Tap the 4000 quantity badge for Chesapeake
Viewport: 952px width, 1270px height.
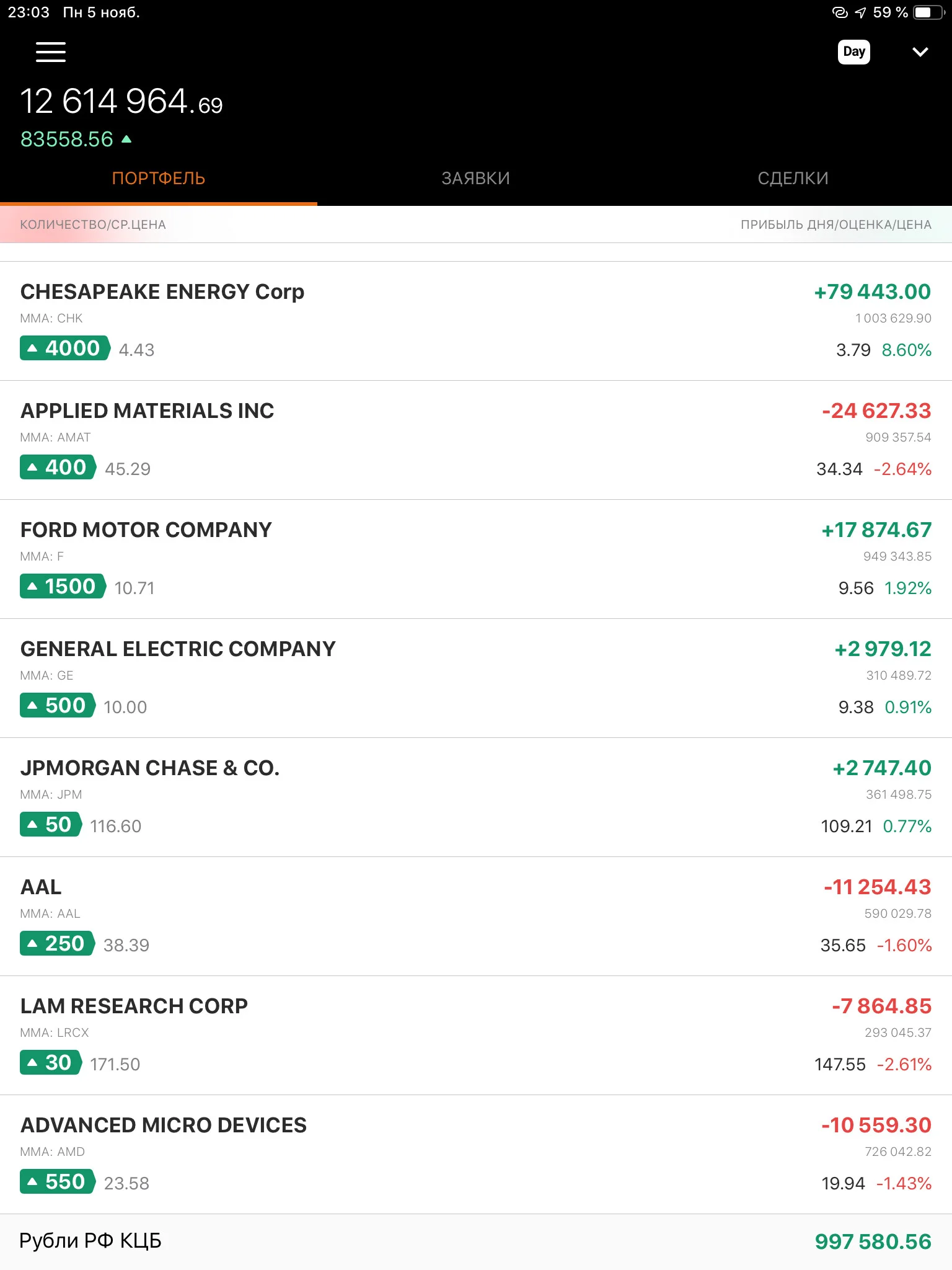65,348
